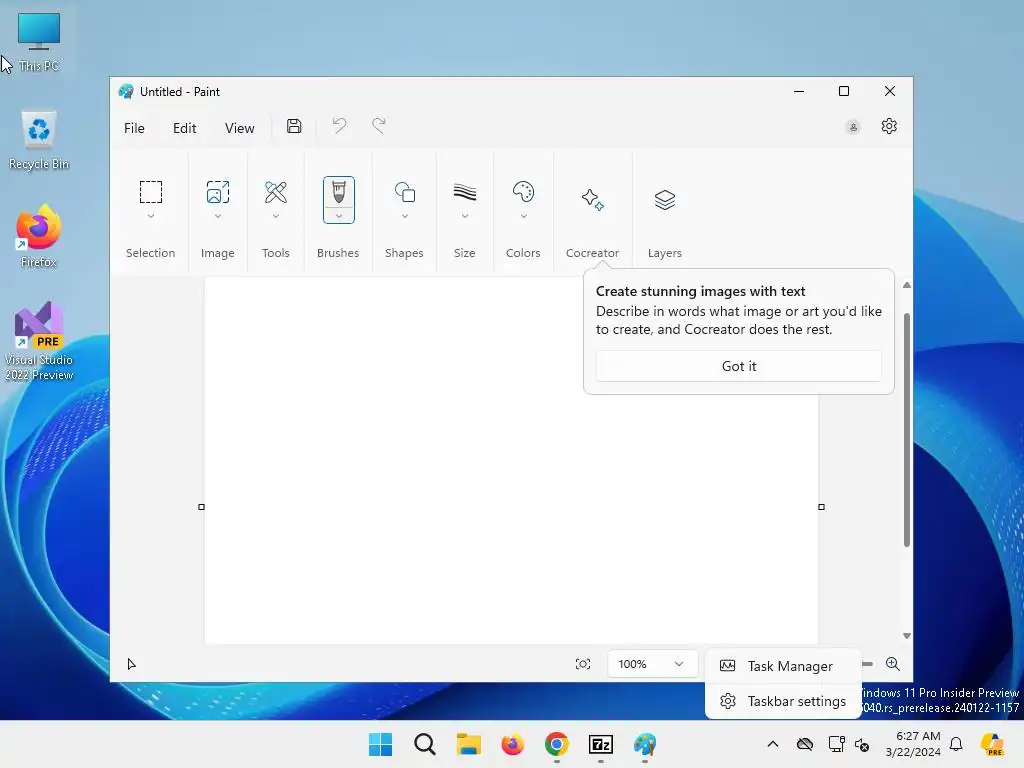Open the 100% zoom level dropdown
Screen dimensions: 1024x768
pyautogui.click(x=651, y=664)
